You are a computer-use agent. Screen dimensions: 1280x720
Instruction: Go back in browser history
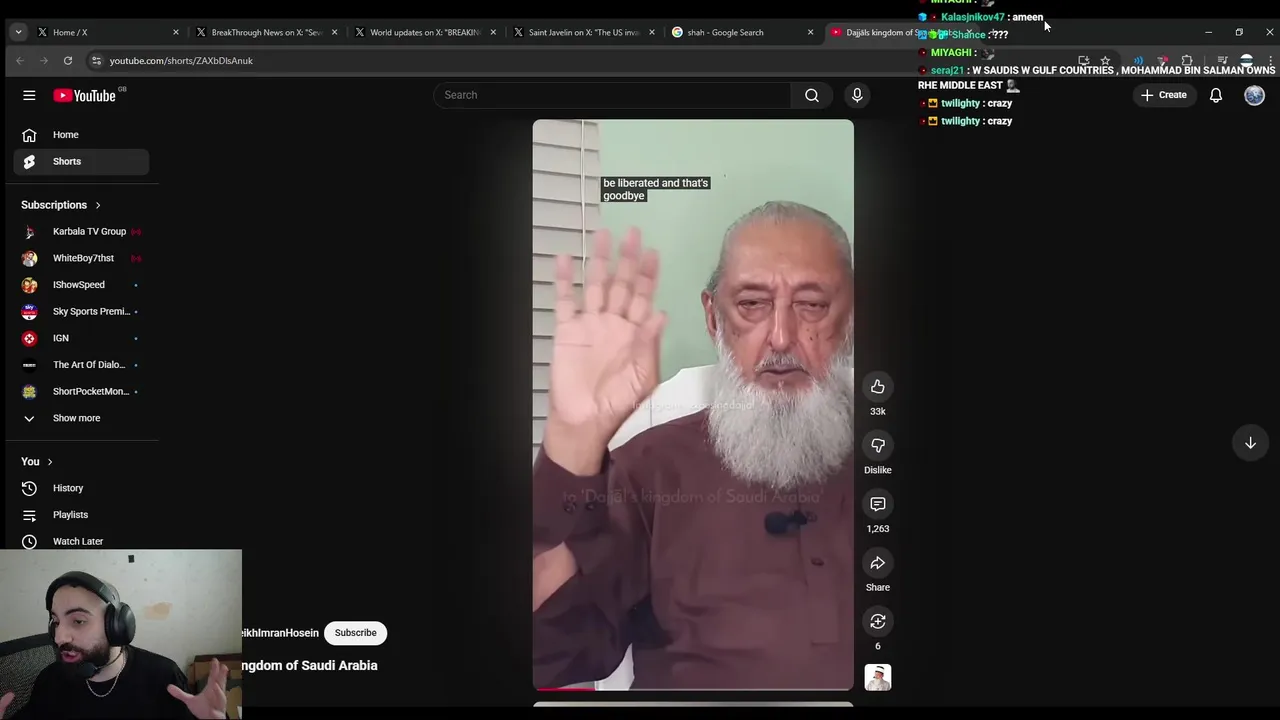pos(19,61)
